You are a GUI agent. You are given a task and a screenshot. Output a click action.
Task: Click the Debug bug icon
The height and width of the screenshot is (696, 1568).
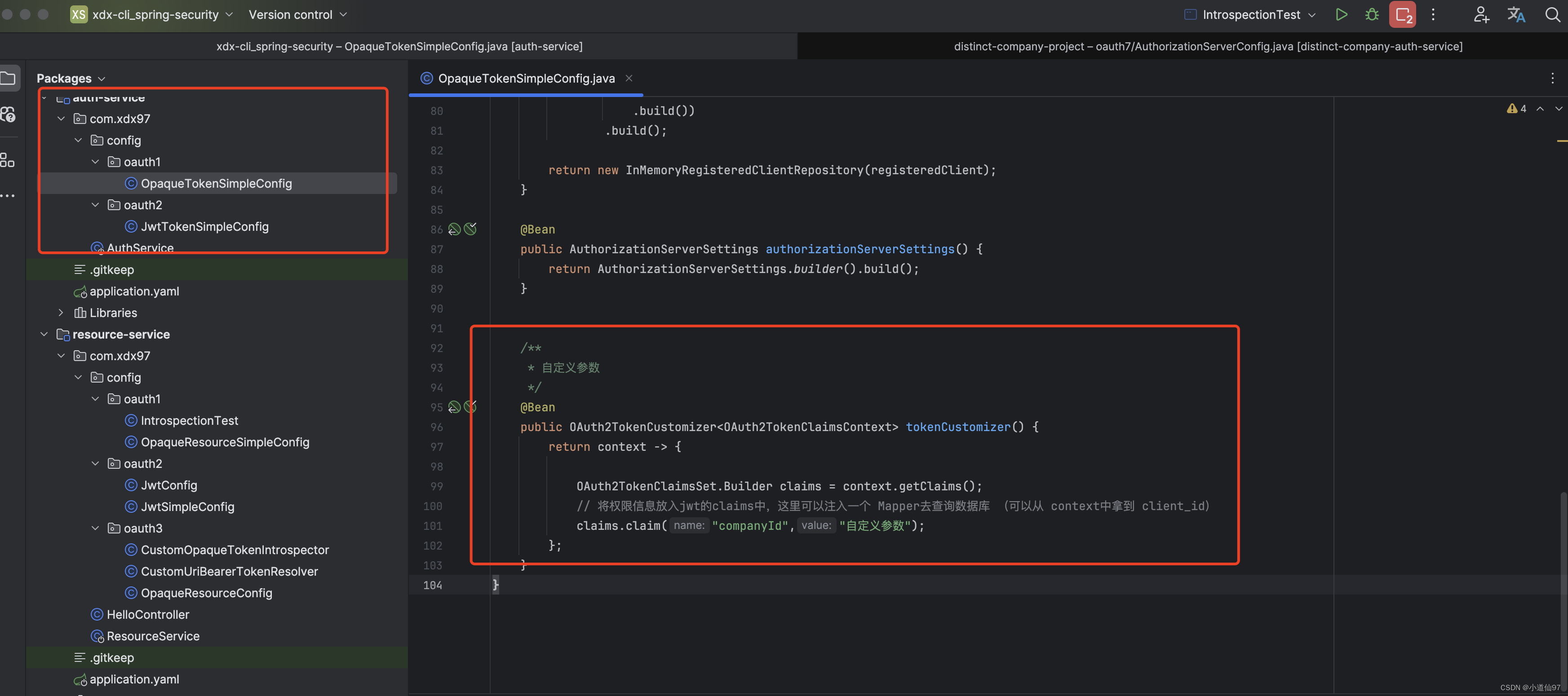pos(1372,15)
